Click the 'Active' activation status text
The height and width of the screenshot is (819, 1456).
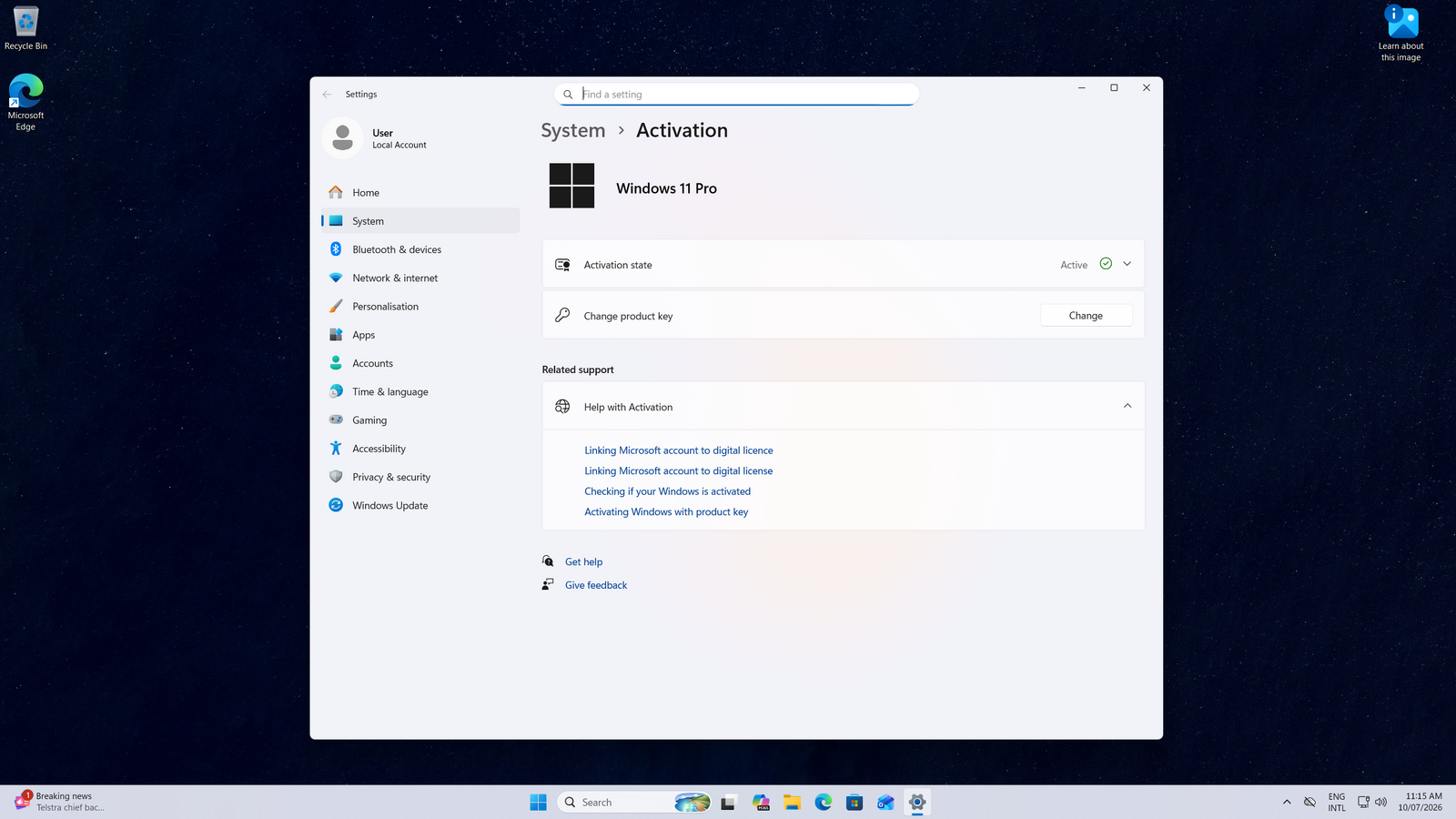pos(1074,265)
